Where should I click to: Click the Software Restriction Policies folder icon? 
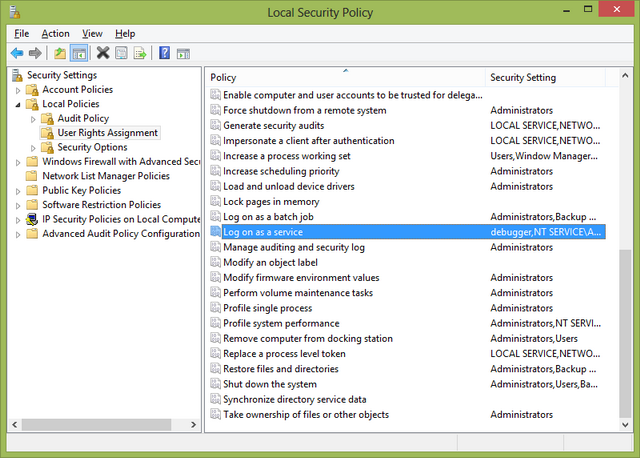point(32,205)
